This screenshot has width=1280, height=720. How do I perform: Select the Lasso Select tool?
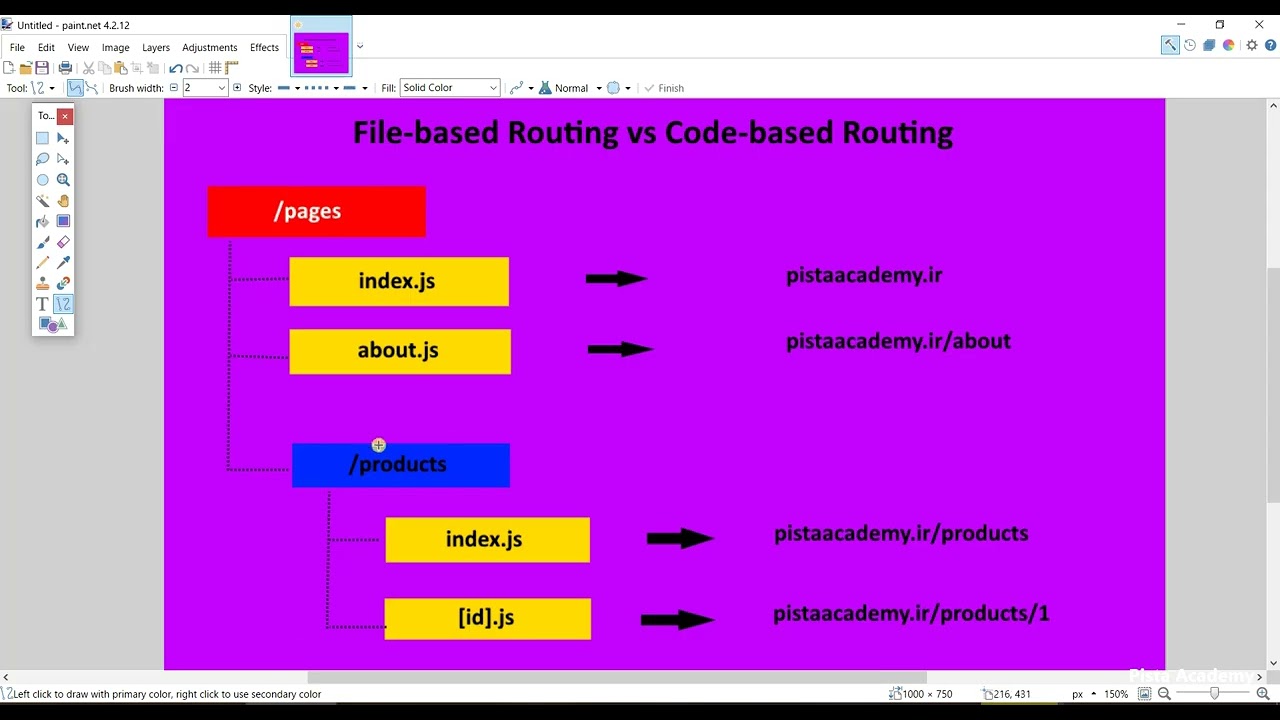pyautogui.click(x=42, y=159)
